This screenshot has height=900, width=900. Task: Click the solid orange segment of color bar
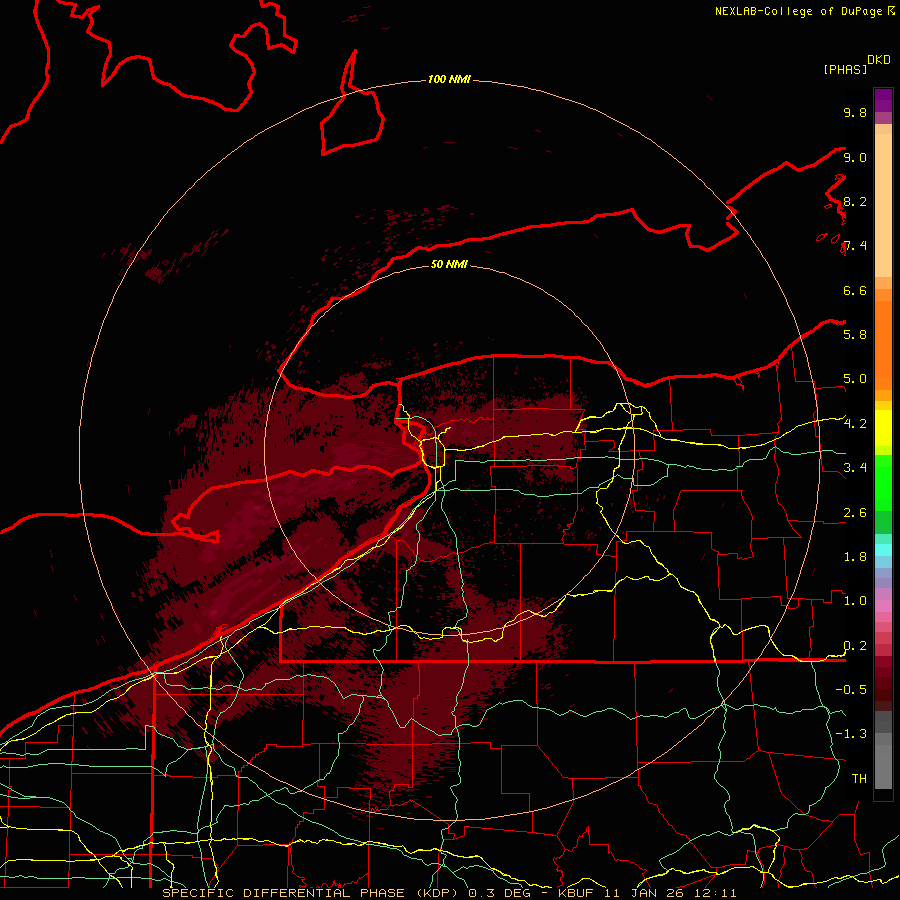[x=883, y=346]
